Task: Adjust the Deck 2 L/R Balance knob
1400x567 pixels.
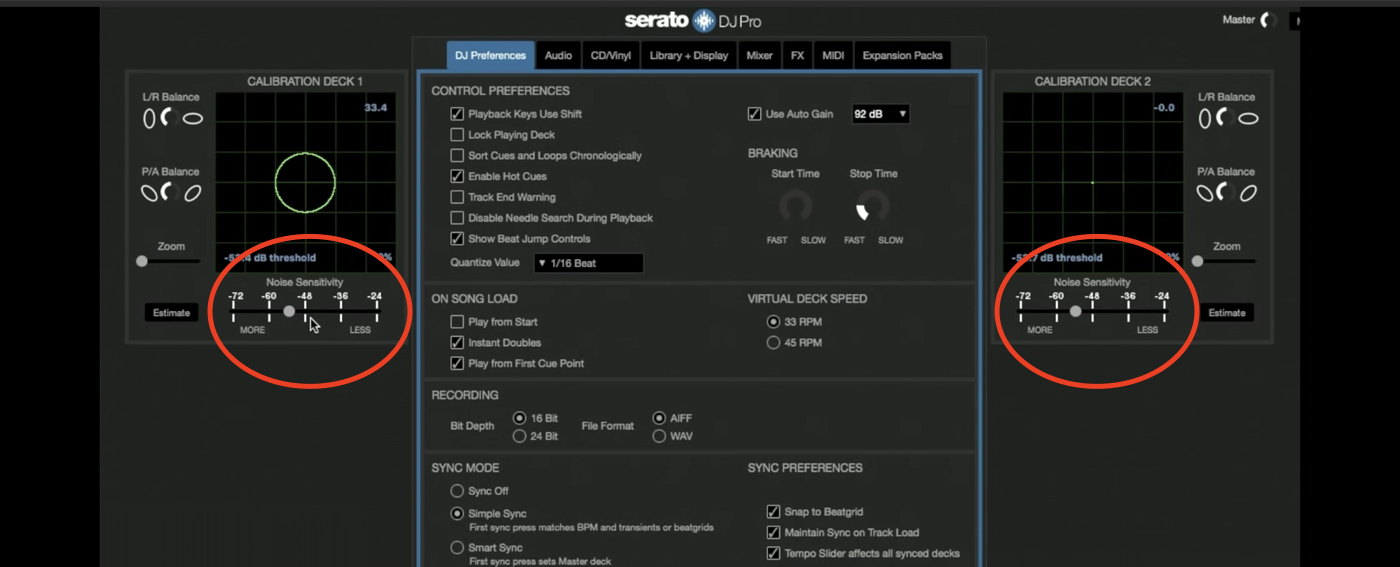Action: (1226, 118)
